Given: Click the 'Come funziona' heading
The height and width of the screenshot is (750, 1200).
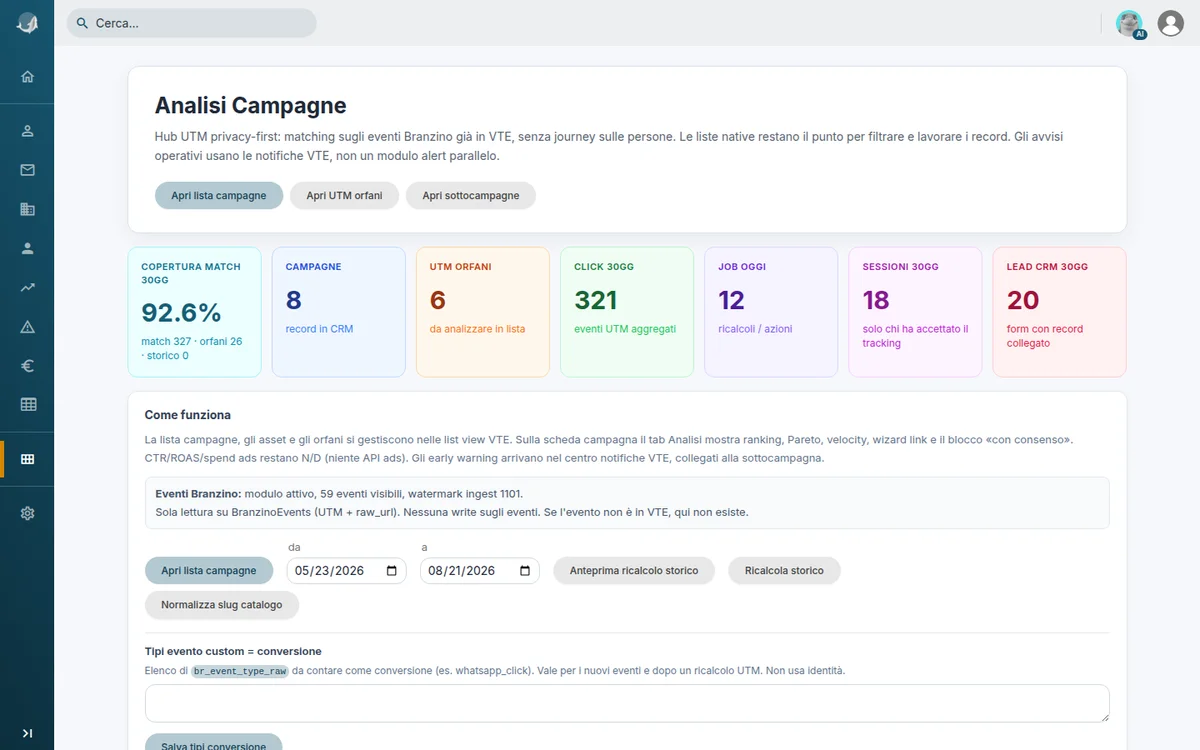Looking at the screenshot, I should (x=188, y=415).
